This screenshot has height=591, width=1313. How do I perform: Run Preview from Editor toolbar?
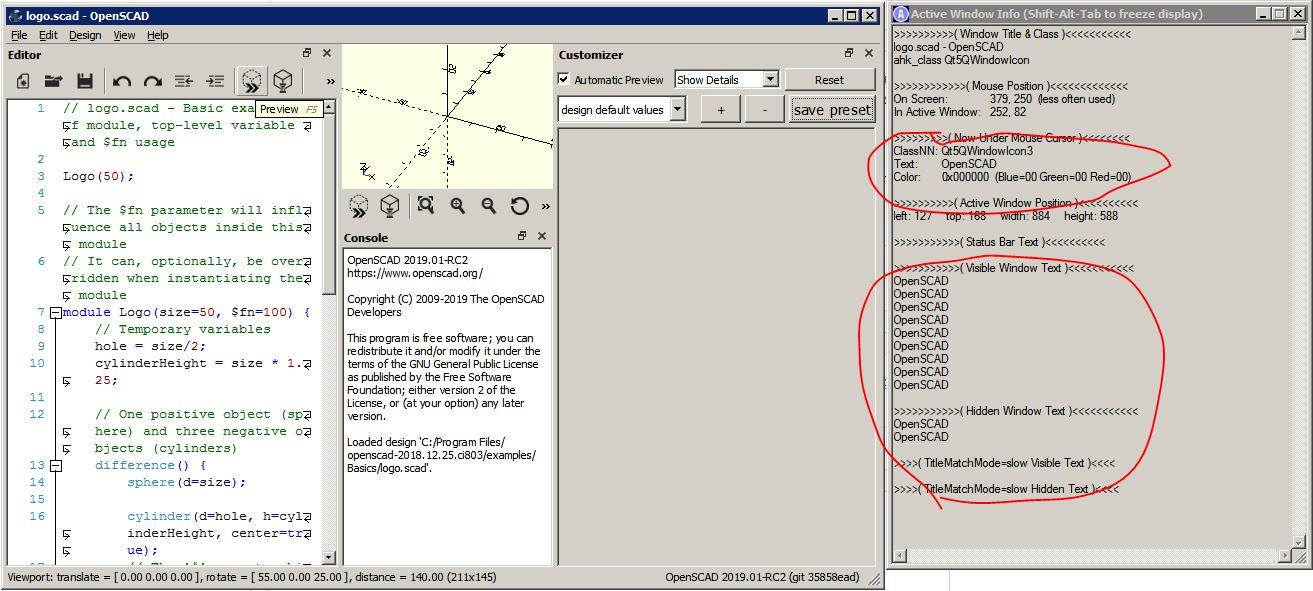(x=251, y=80)
